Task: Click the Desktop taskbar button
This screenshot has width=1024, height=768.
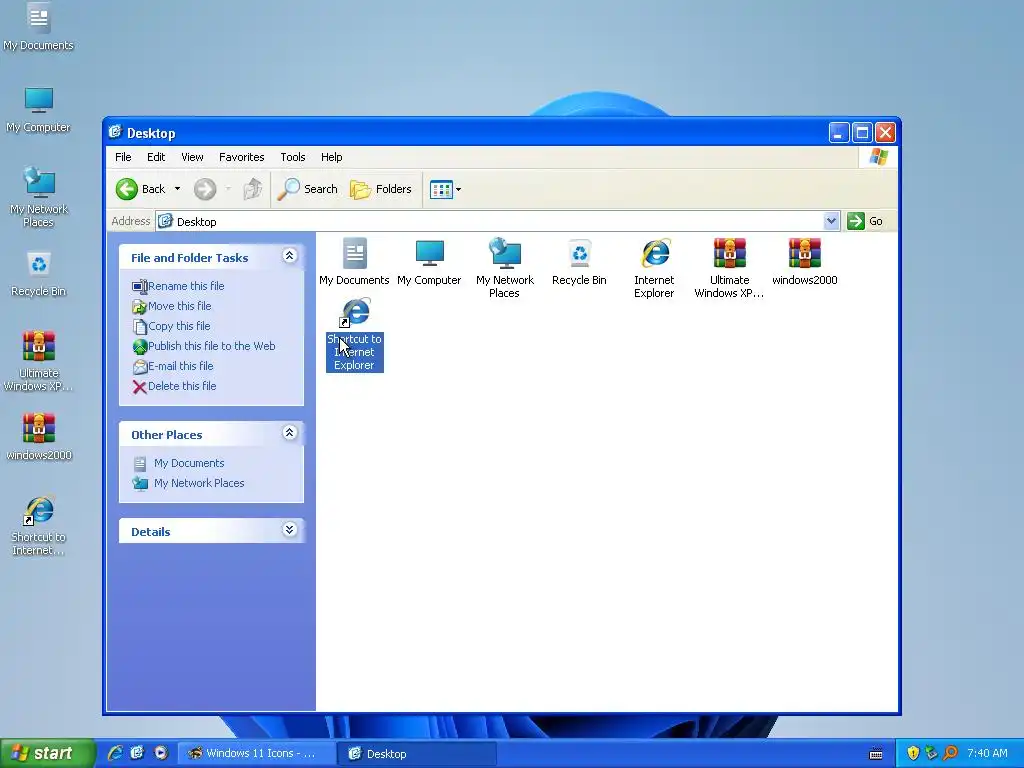Action: [417, 754]
